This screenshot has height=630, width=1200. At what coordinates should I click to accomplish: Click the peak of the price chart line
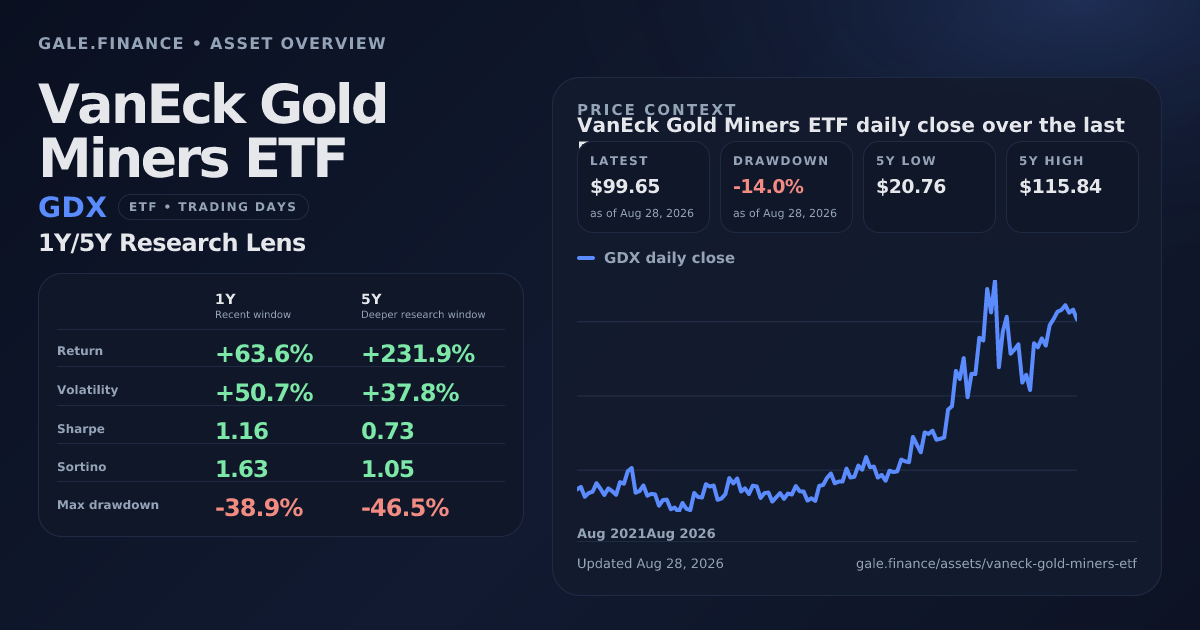coord(994,282)
